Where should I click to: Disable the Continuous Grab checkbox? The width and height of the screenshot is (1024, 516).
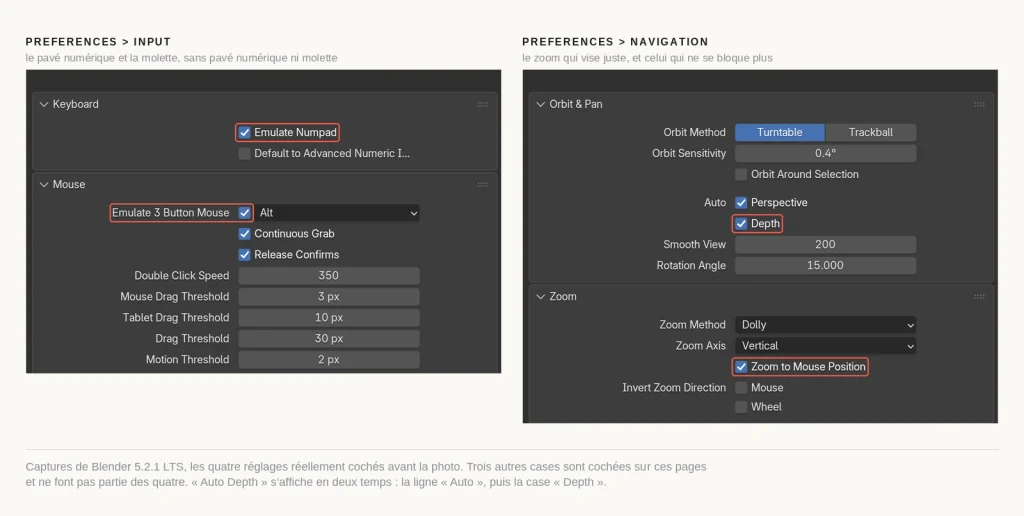[244, 233]
